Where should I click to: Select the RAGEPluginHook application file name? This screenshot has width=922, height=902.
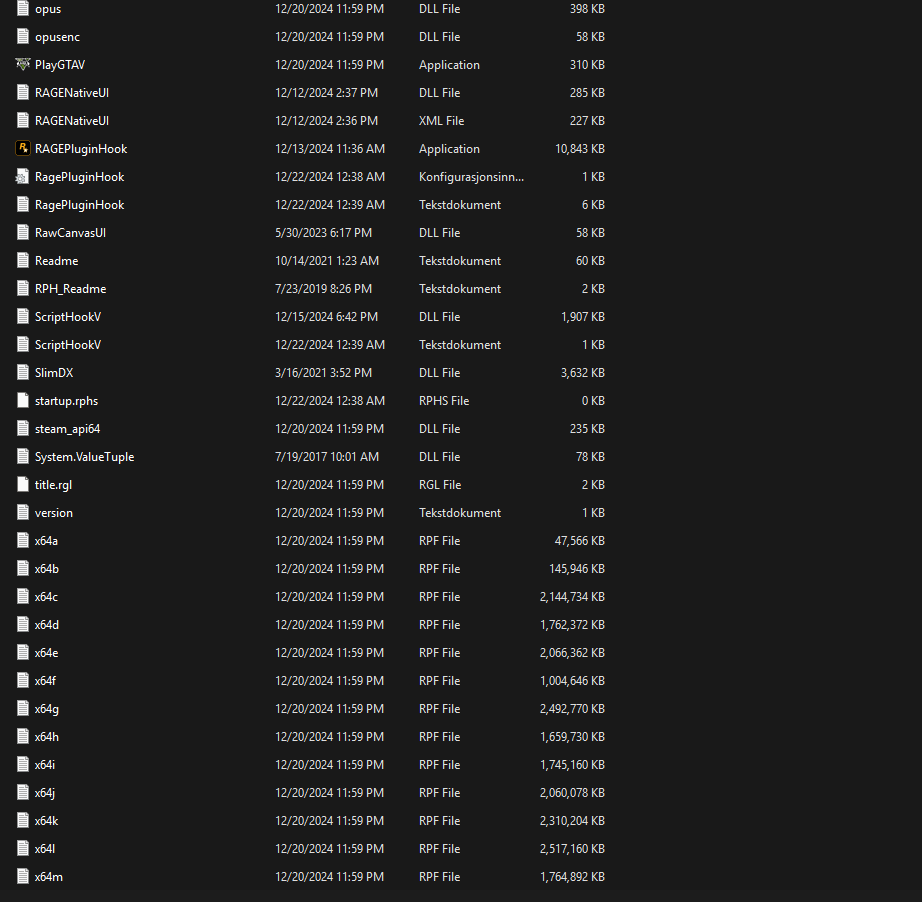coord(81,149)
